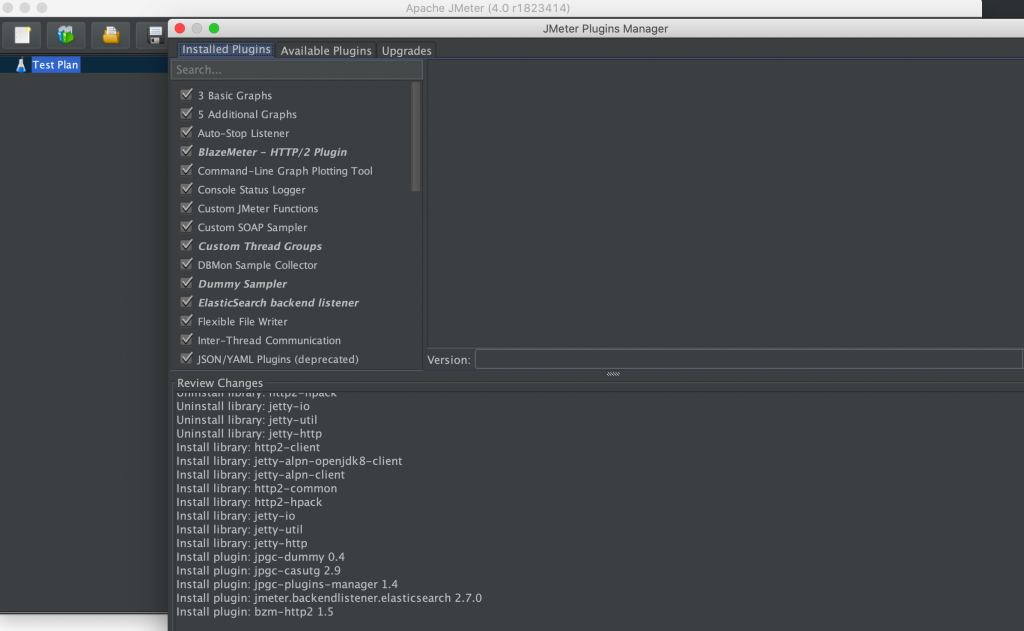Toggle the Auto-Stop Listener checkbox
This screenshot has width=1024, height=631.
(186, 133)
